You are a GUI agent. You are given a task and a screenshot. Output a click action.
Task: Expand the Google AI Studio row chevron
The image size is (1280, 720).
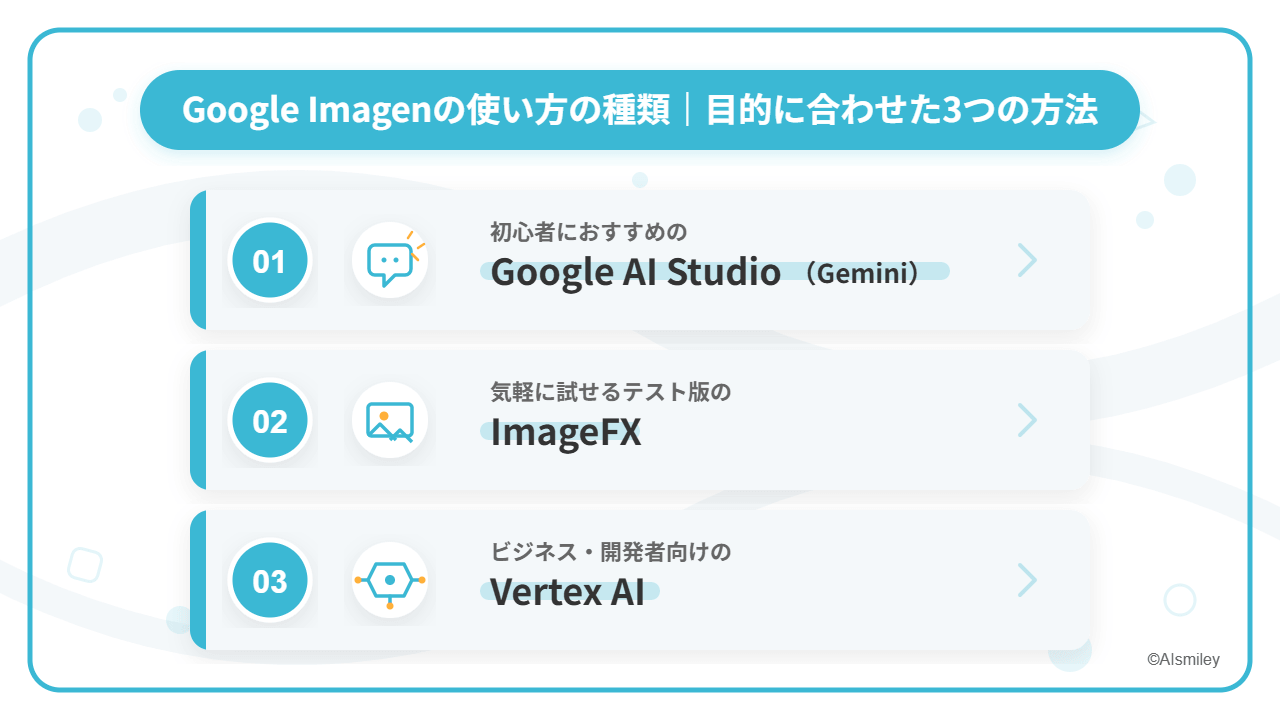click(1027, 260)
